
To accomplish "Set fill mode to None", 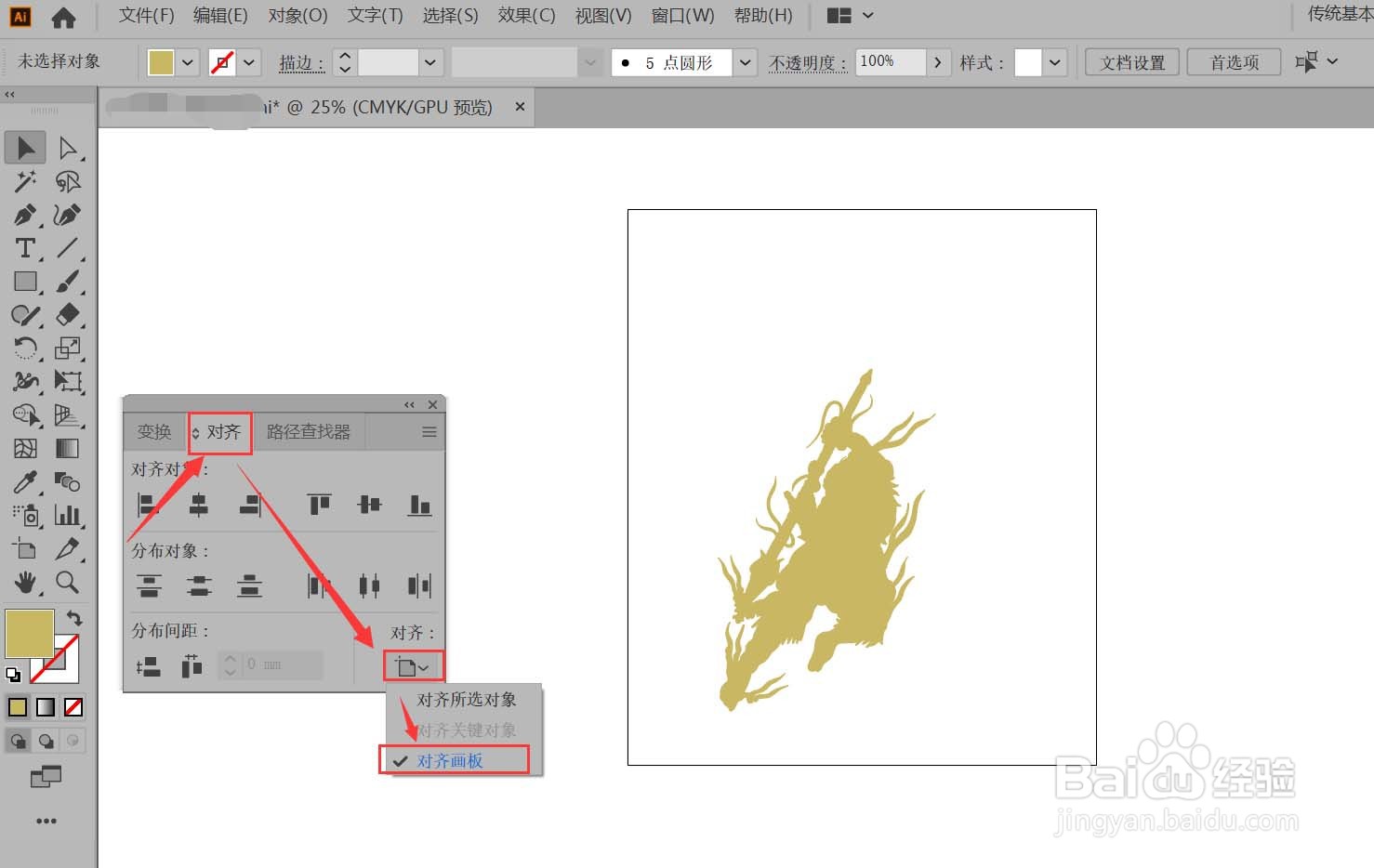I will click(73, 707).
